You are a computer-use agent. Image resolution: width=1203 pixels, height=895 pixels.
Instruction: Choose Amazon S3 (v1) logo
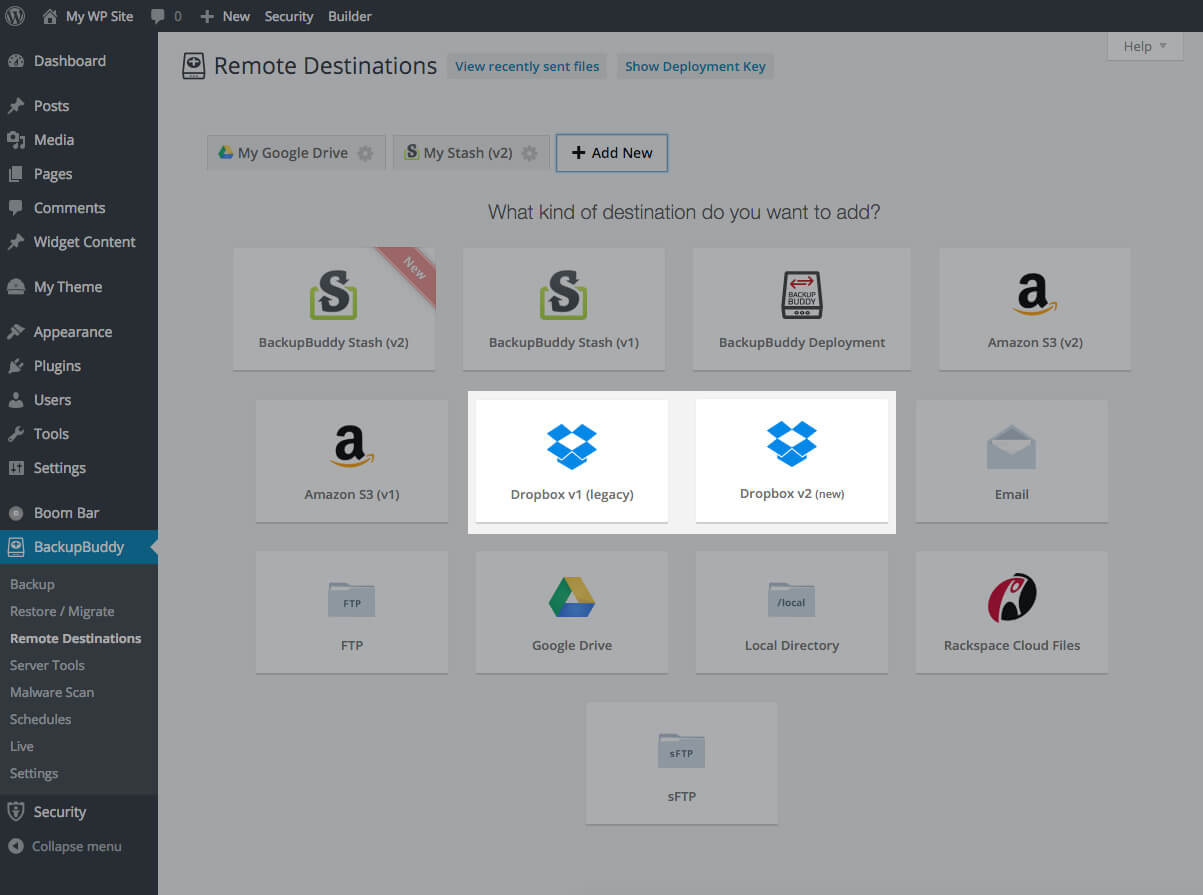(x=351, y=446)
